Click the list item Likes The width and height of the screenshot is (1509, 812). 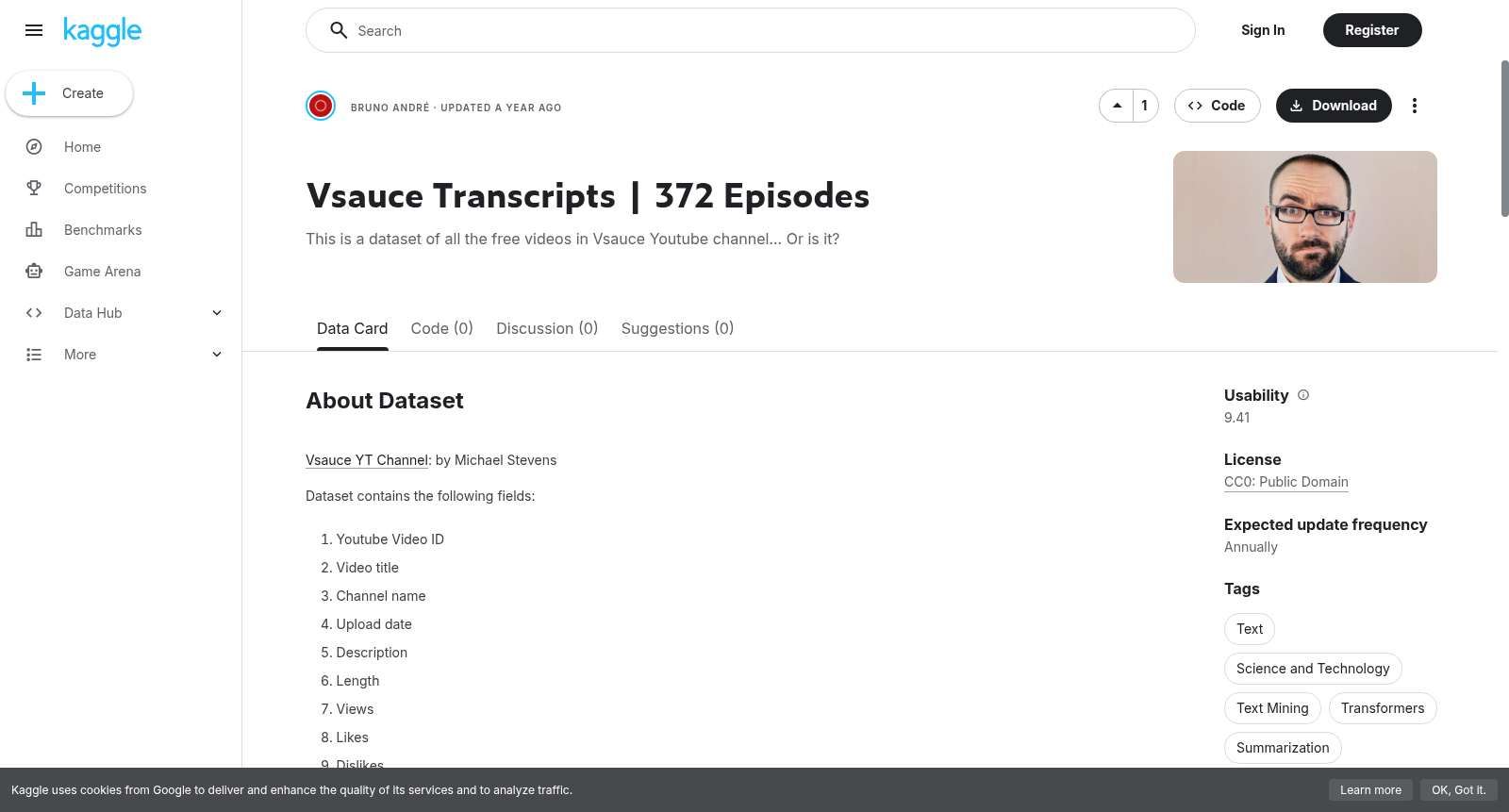click(352, 737)
